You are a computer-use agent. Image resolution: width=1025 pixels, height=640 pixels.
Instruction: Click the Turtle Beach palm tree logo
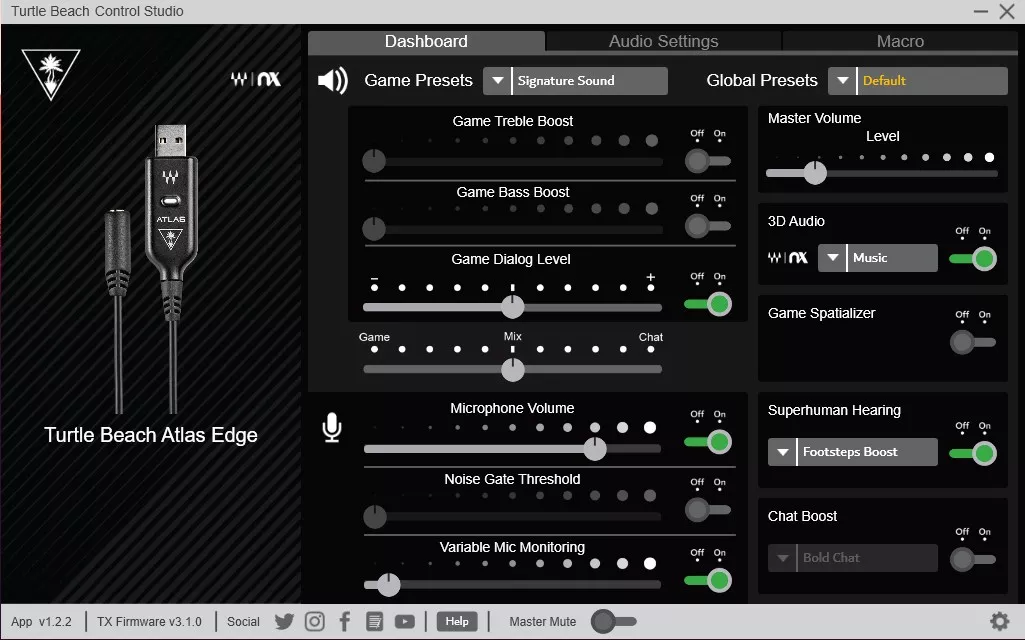(x=50, y=74)
